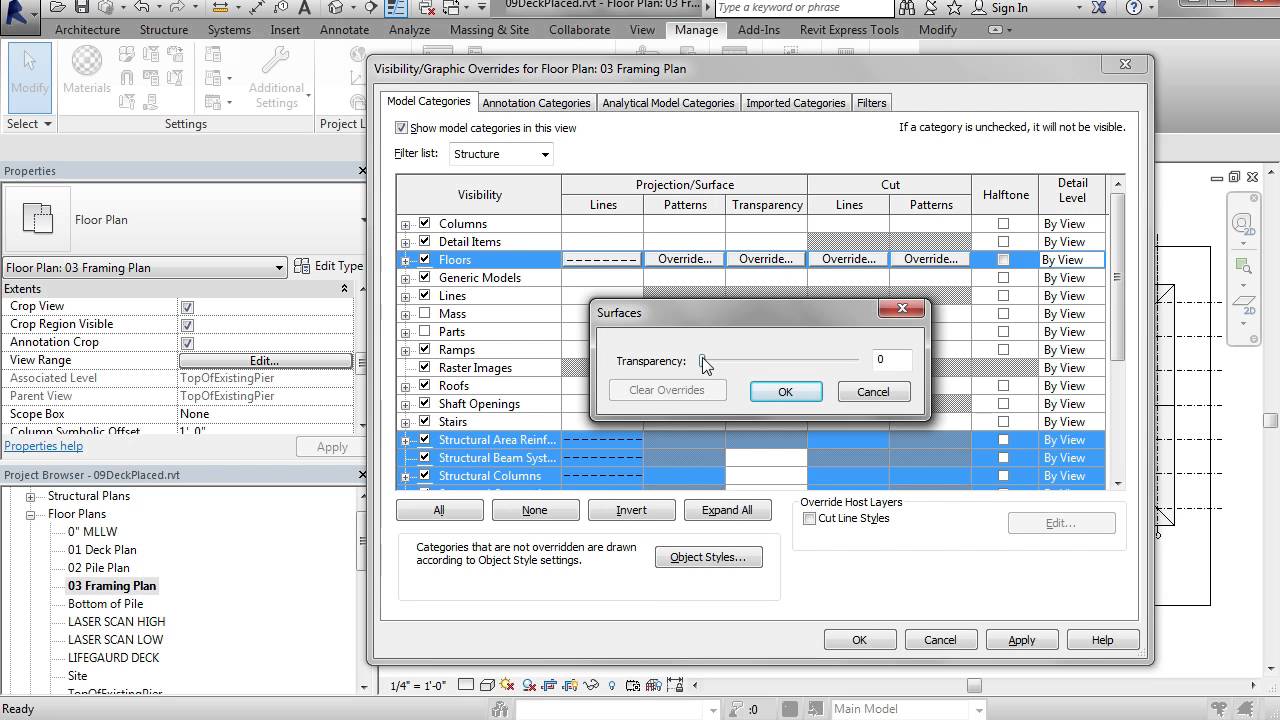Click the Autodesk Exchange X icon
This screenshot has width=1280, height=720.
coord(1100,8)
